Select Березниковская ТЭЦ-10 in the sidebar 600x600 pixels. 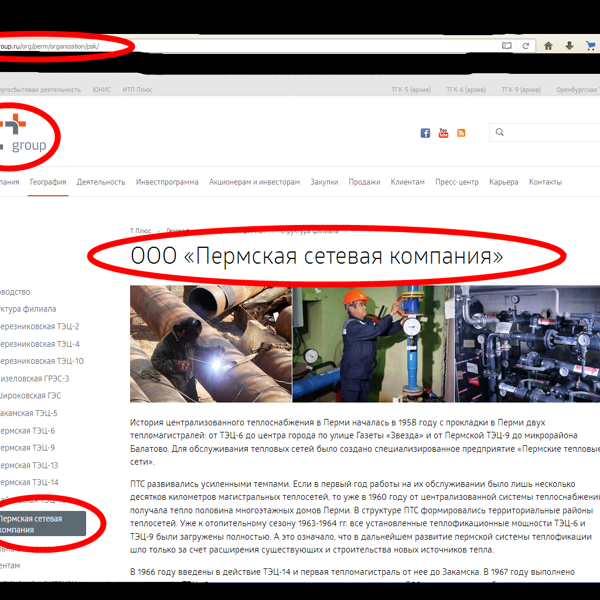(42, 361)
